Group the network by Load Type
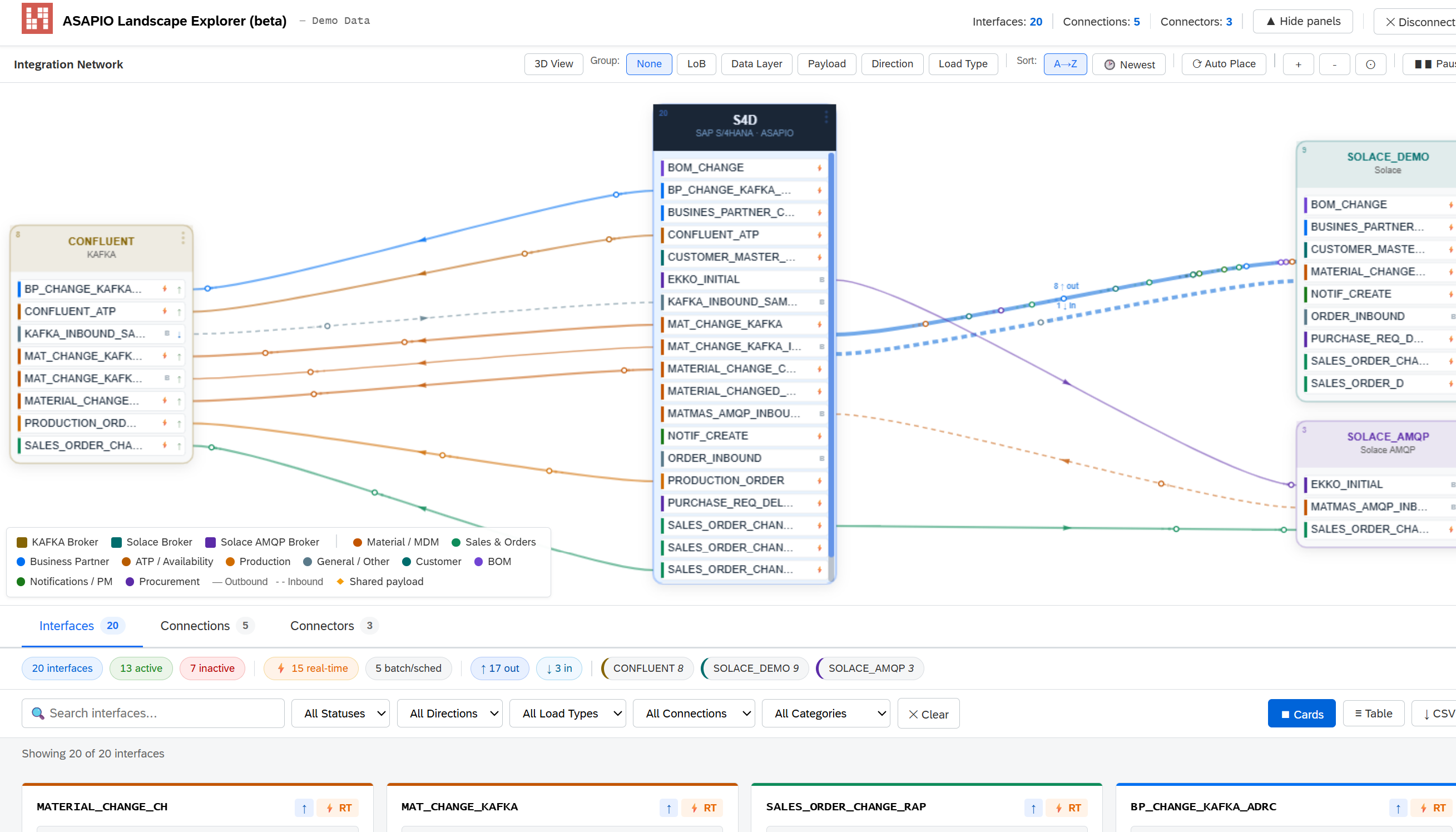1456x832 pixels. coord(962,64)
